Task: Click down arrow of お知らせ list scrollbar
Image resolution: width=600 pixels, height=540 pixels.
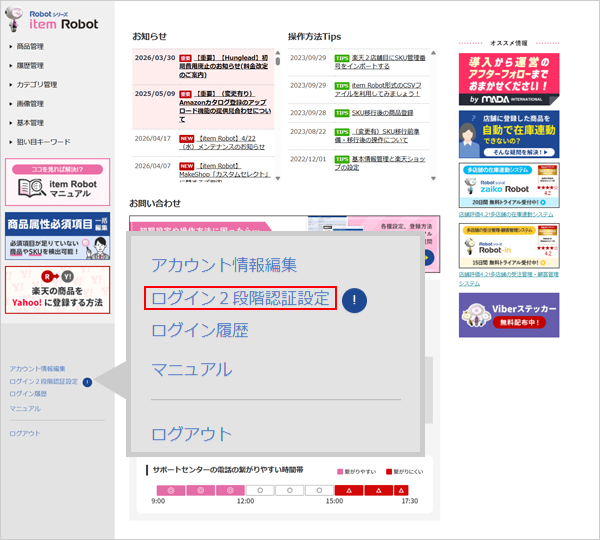Action: pos(278,178)
